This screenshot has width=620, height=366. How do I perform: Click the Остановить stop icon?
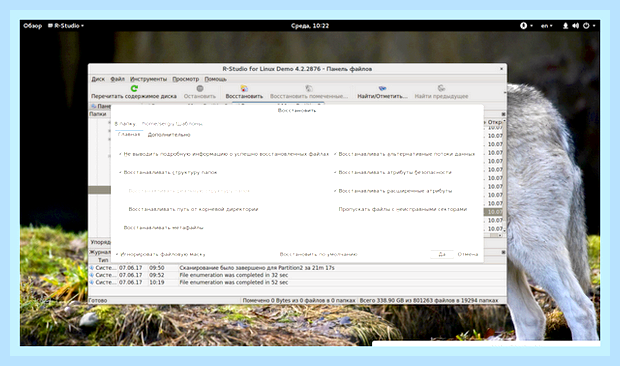(x=200, y=89)
